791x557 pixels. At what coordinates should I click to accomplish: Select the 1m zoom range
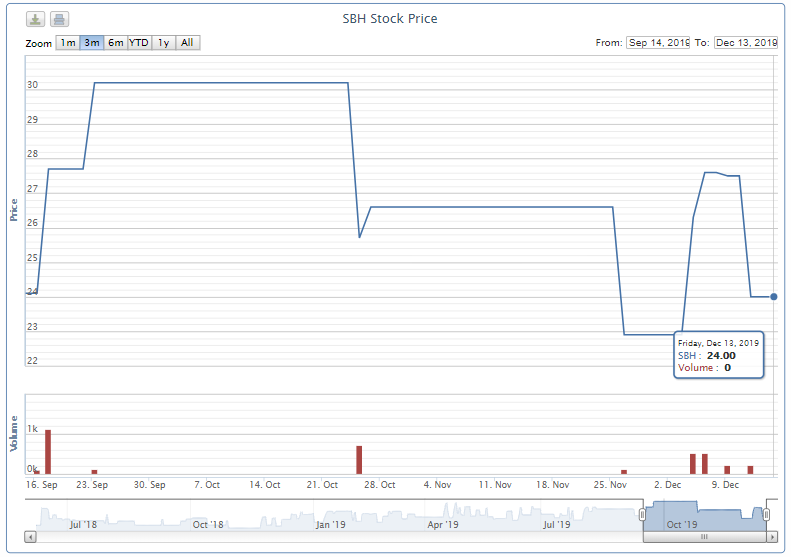pos(68,43)
